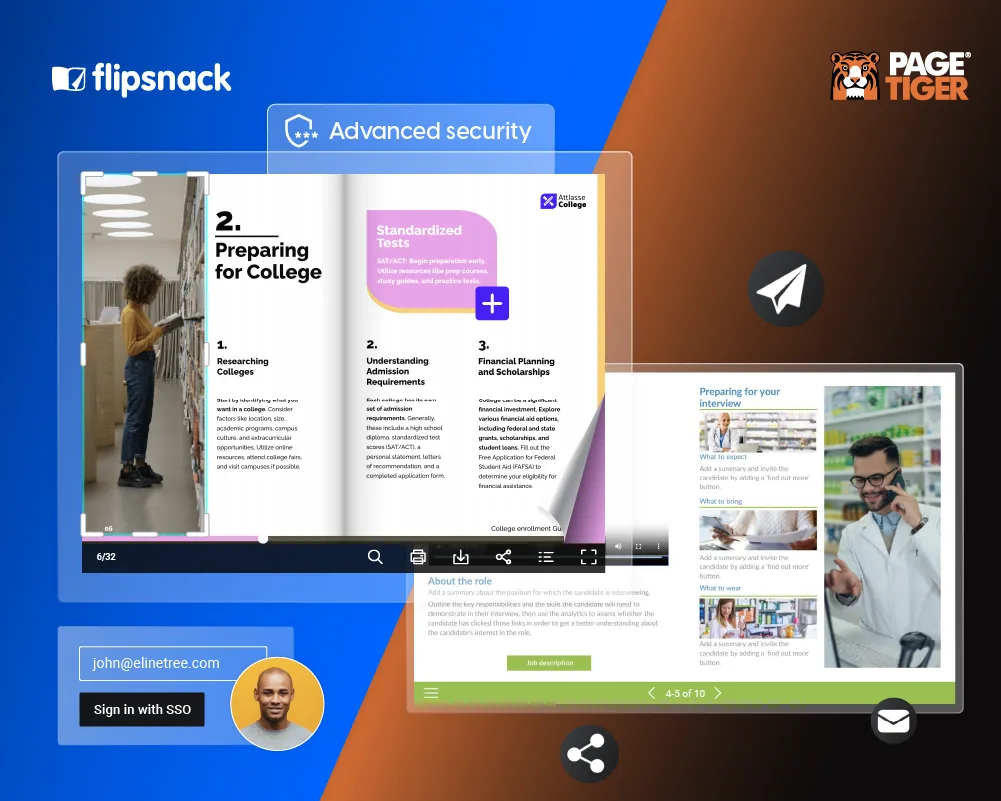
Task: Go to previous page using left chevron
Action: click(652, 693)
